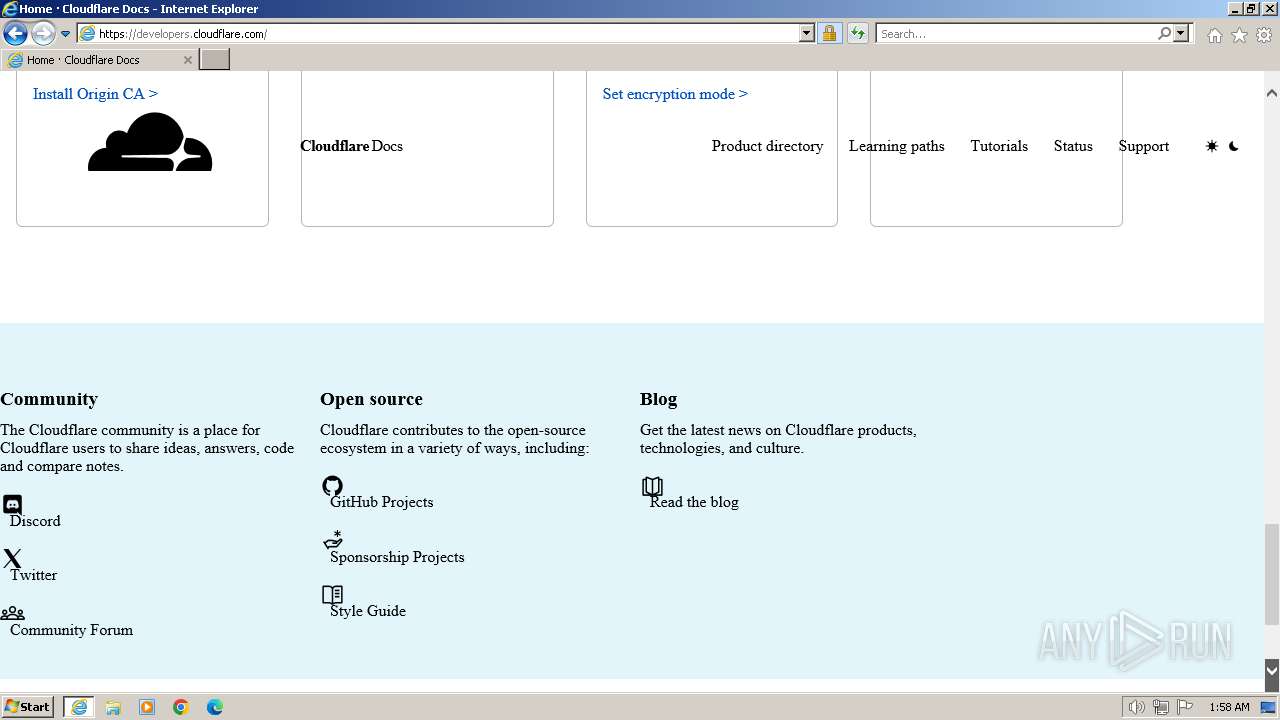Image resolution: width=1280 pixels, height=720 pixels.
Task: Open Edge taskbar icon
Action: 215,707
